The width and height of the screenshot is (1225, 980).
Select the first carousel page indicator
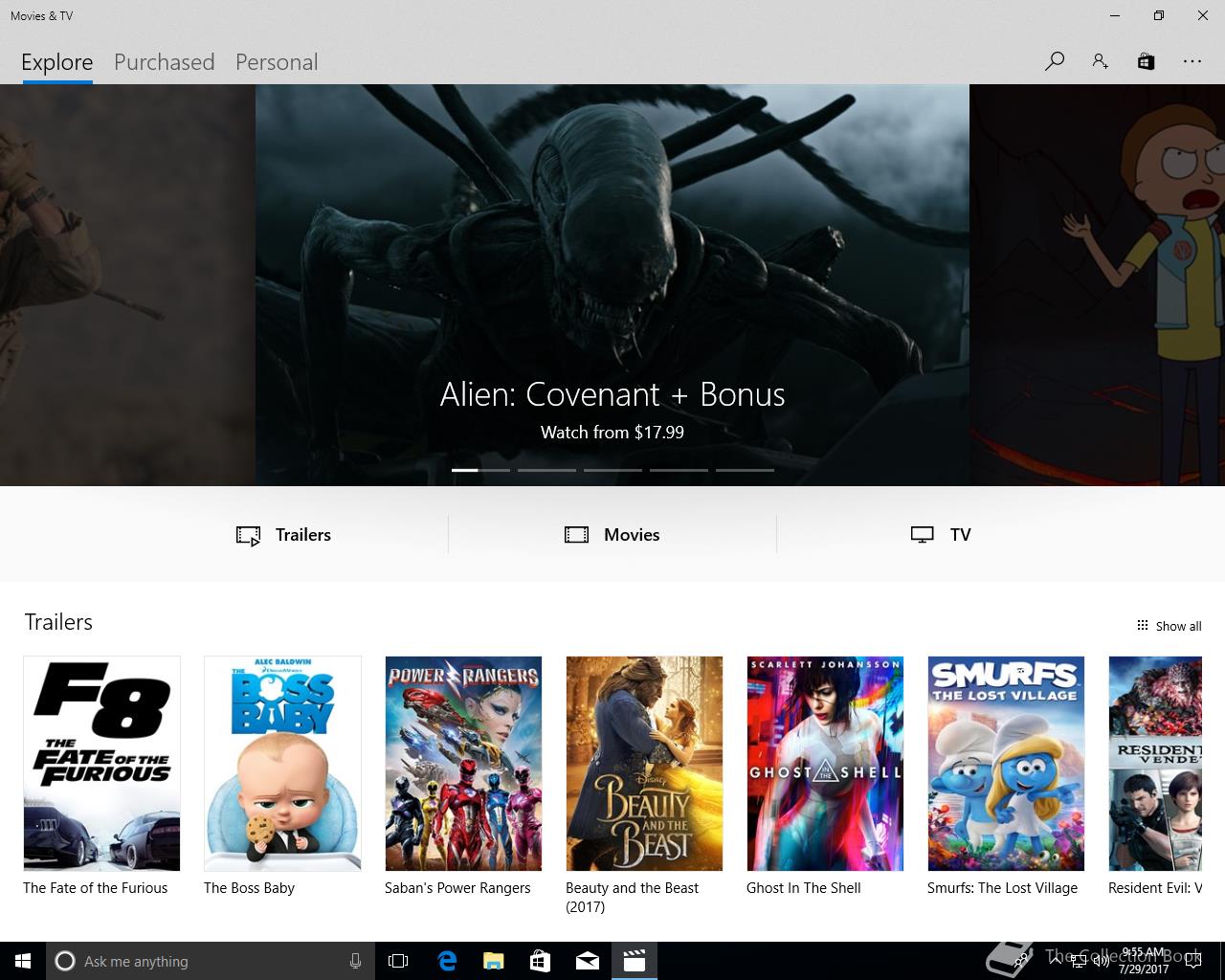tap(480, 470)
